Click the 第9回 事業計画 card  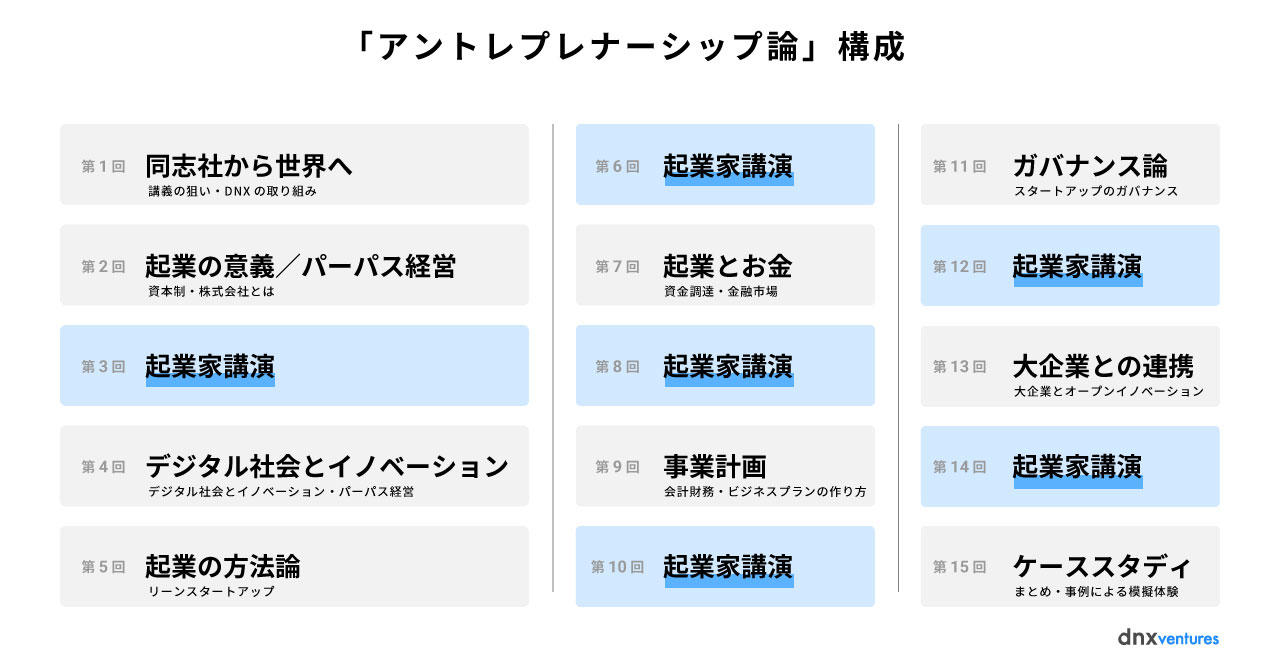725,466
